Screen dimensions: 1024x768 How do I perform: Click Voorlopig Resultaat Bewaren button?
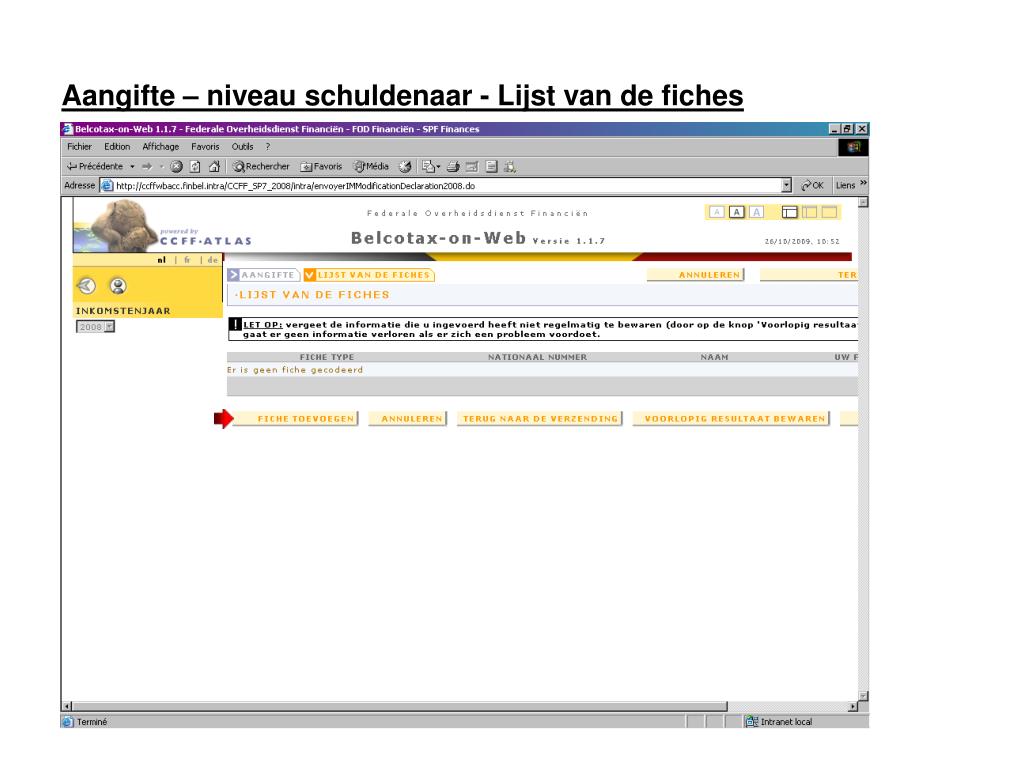(x=731, y=419)
